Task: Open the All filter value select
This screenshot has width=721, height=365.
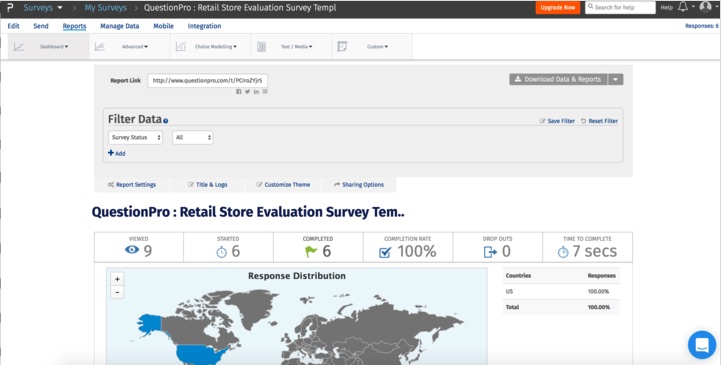Action: [x=192, y=137]
